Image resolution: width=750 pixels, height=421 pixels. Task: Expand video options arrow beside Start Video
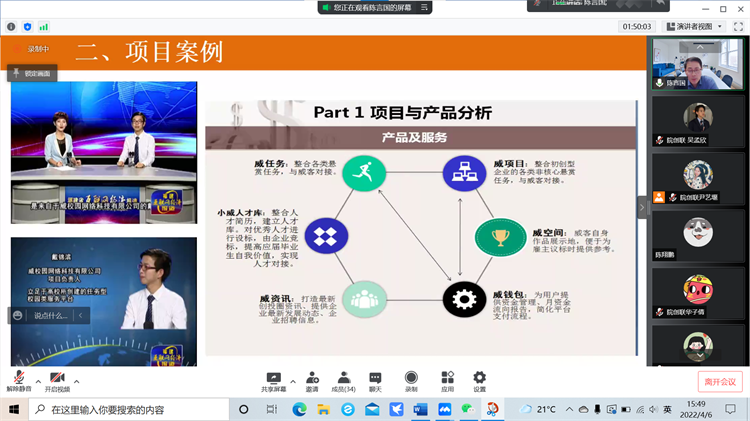pyautogui.click(x=78, y=381)
